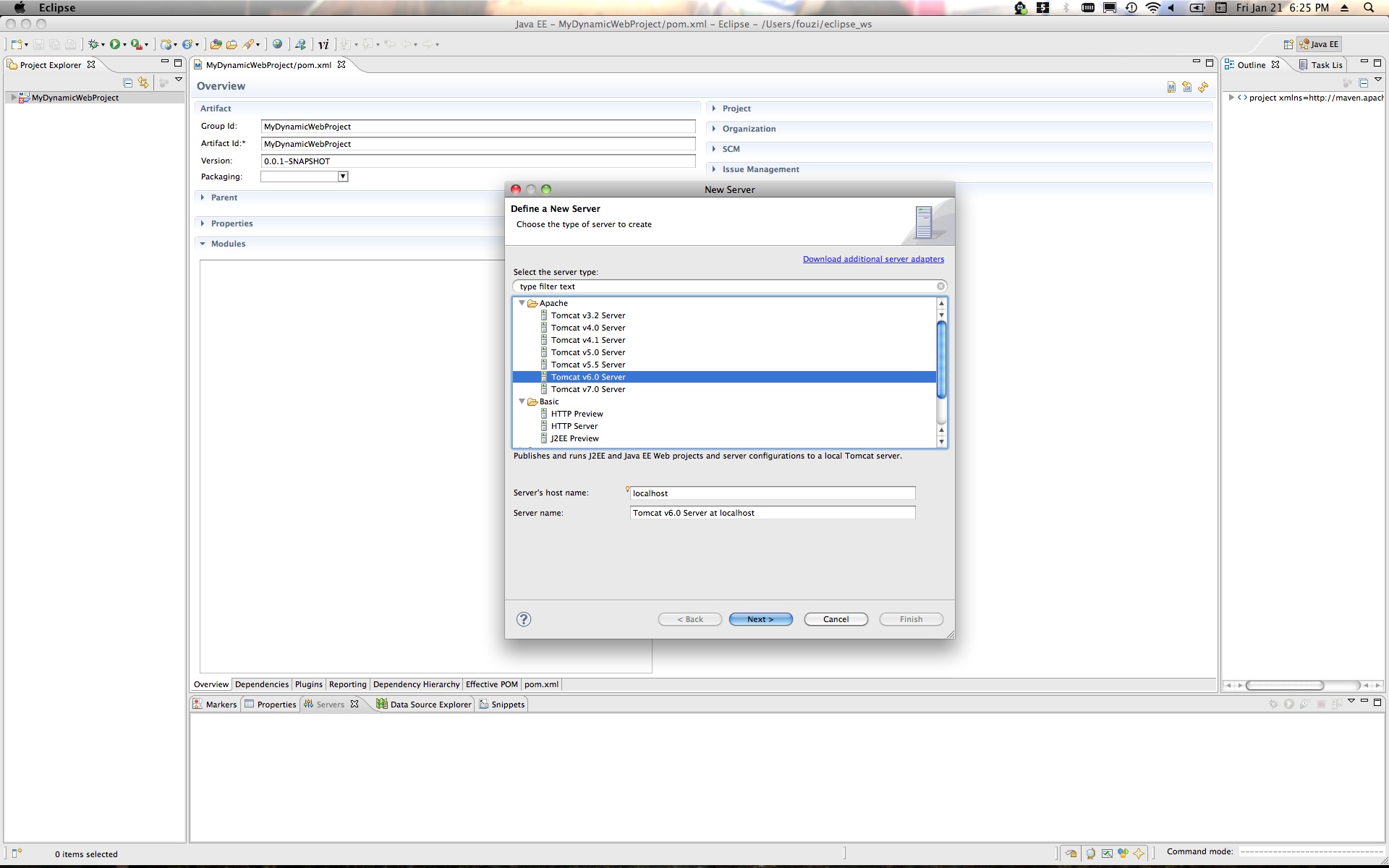Image resolution: width=1389 pixels, height=868 pixels.
Task: Click New Dynamic Web Project toolbar icon
Action: pos(166,44)
